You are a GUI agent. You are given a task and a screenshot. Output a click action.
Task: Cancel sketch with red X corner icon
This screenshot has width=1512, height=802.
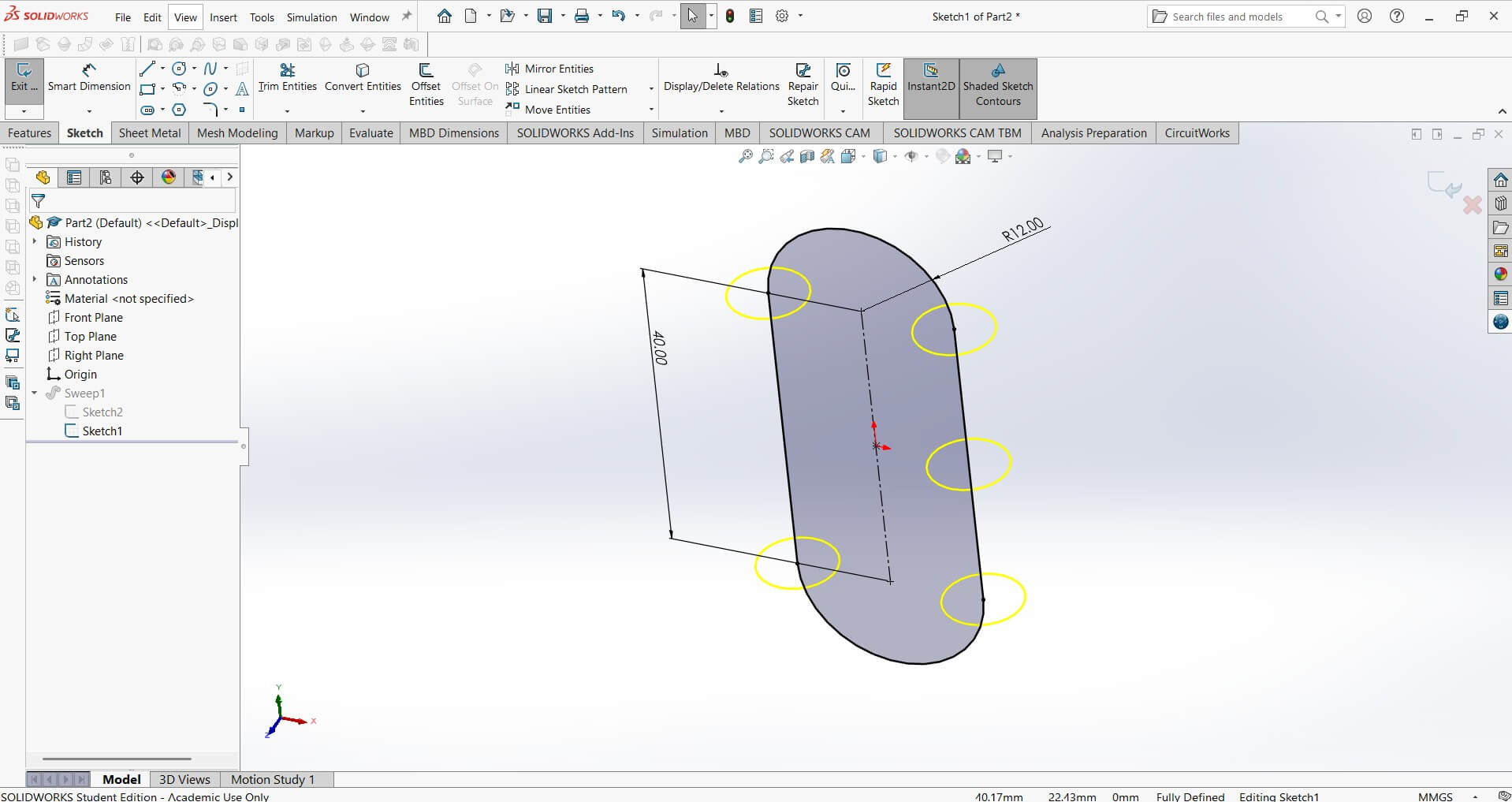tap(1472, 206)
